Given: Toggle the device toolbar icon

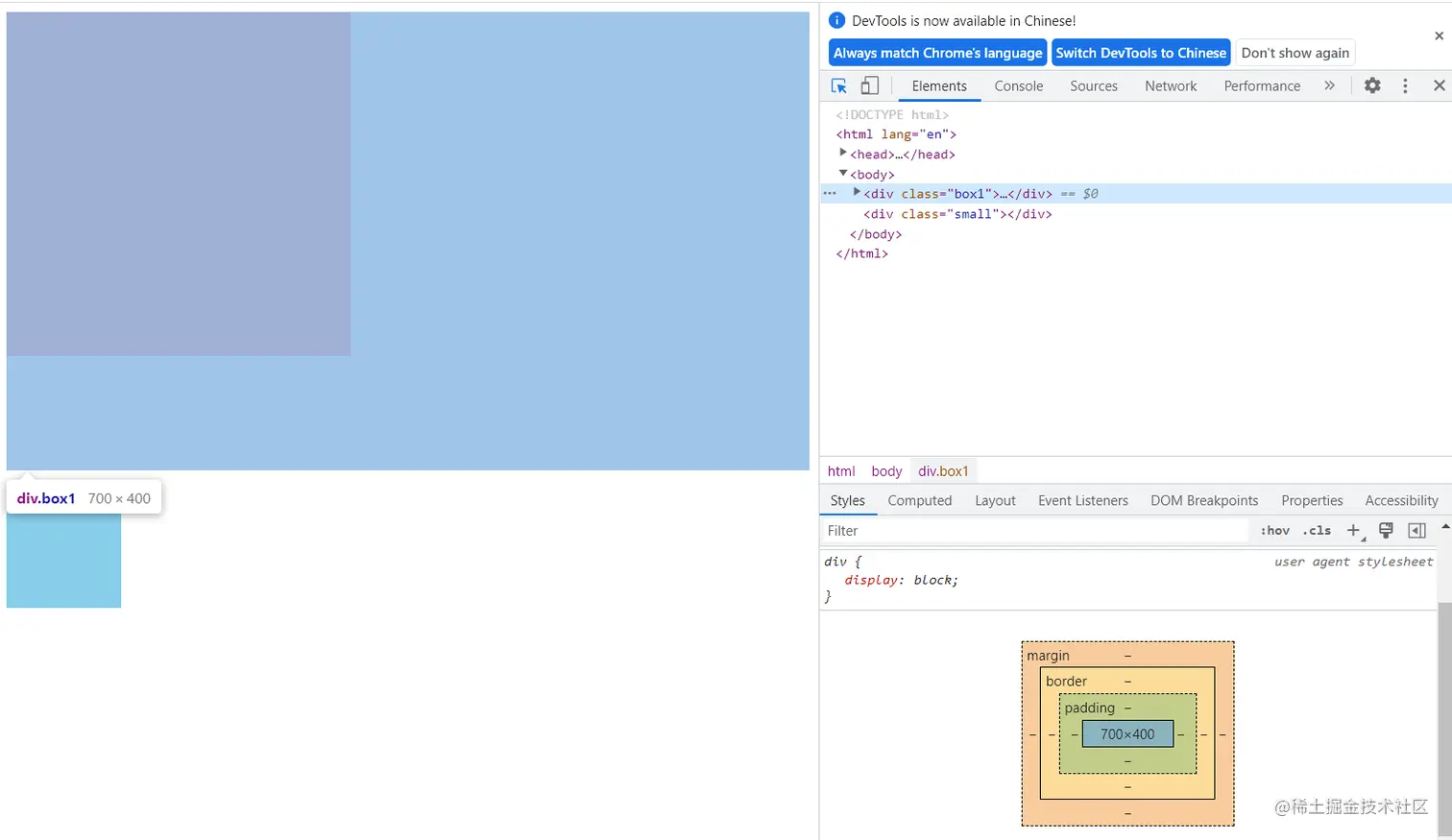Looking at the screenshot, I should click(x=869, y=85).
